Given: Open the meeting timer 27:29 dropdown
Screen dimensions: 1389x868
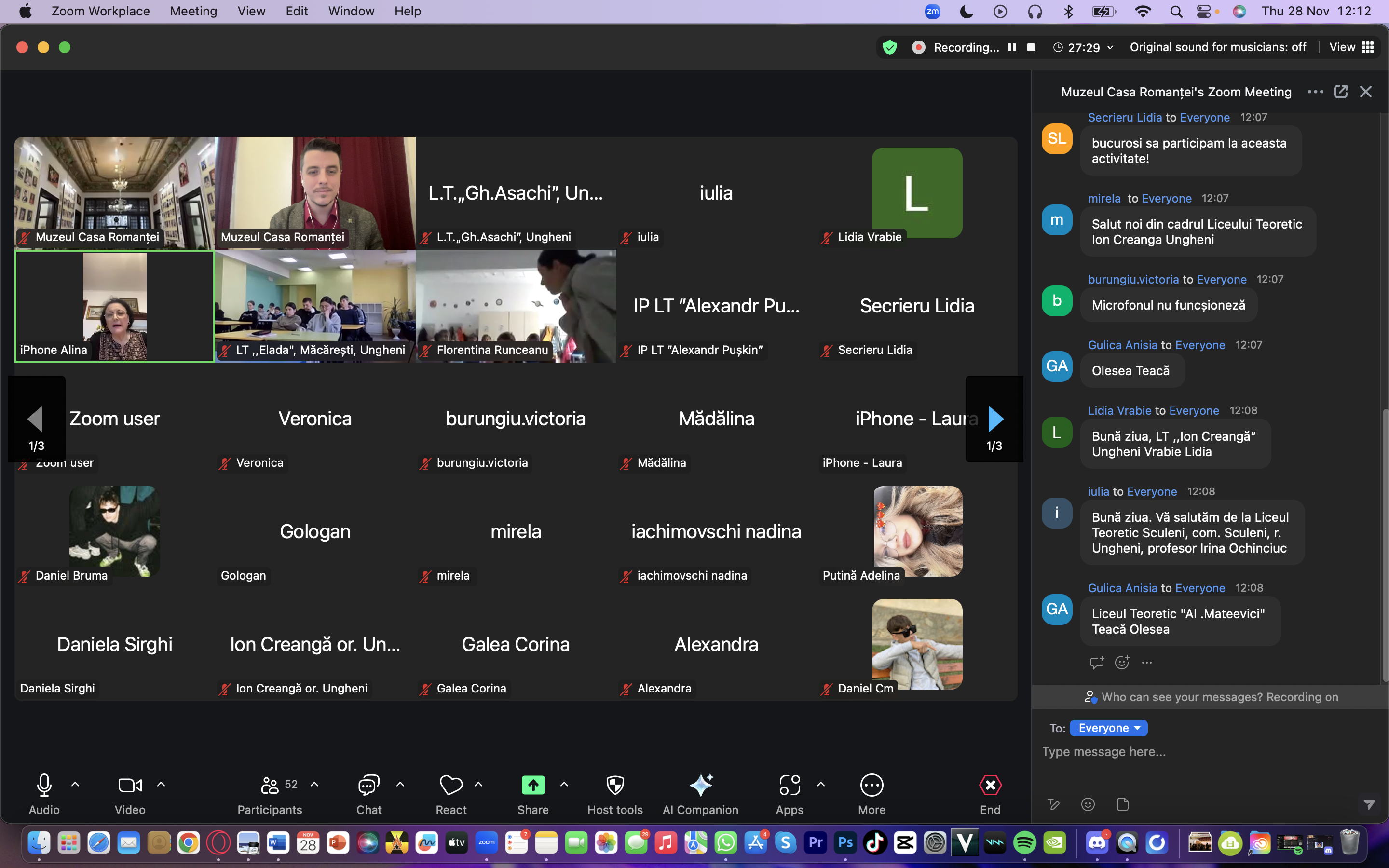Looking at the screenshot, I should [x=1084, y=47].
